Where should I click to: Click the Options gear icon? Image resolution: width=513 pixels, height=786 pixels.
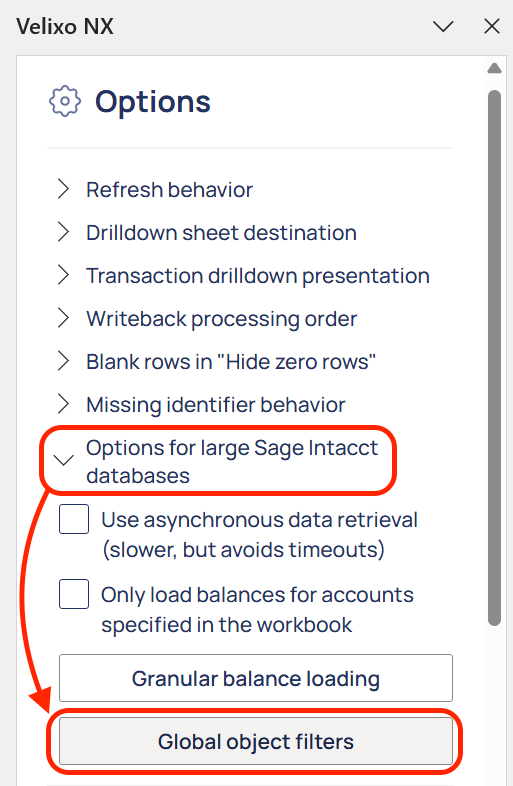(65, 101)
